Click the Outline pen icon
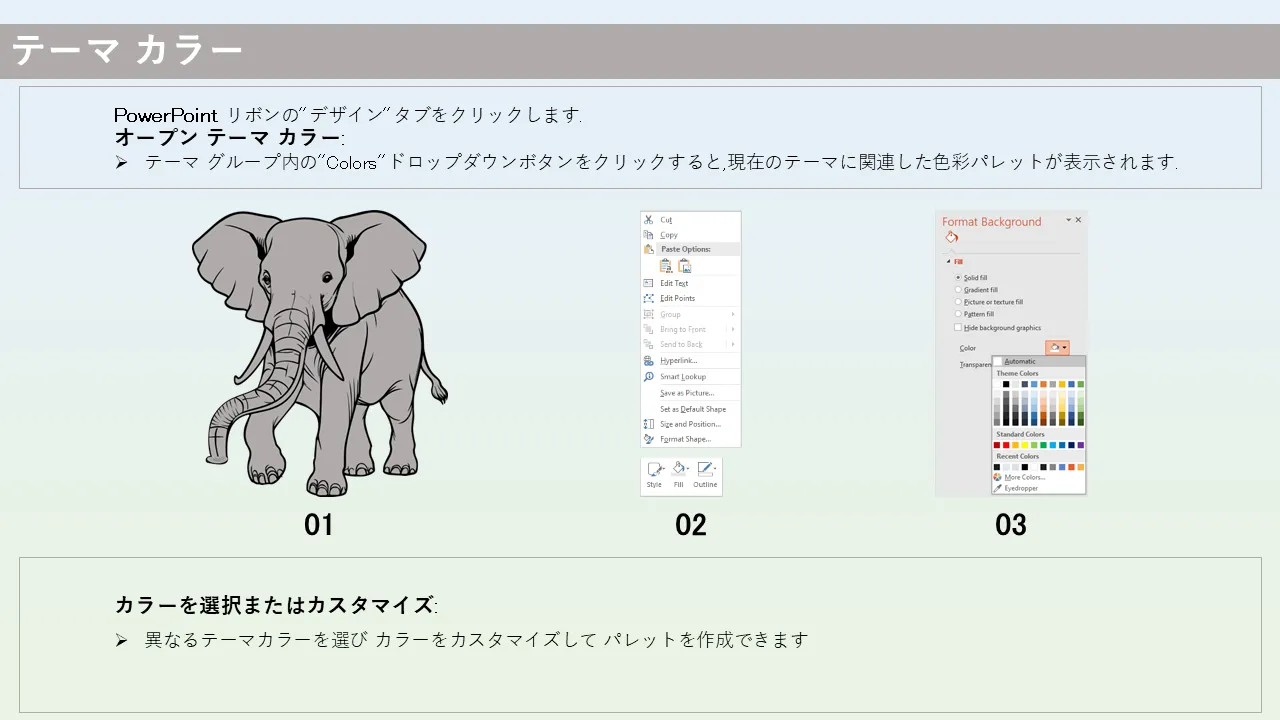This screenshot has width=1280, height=720. tap(705, 470)
